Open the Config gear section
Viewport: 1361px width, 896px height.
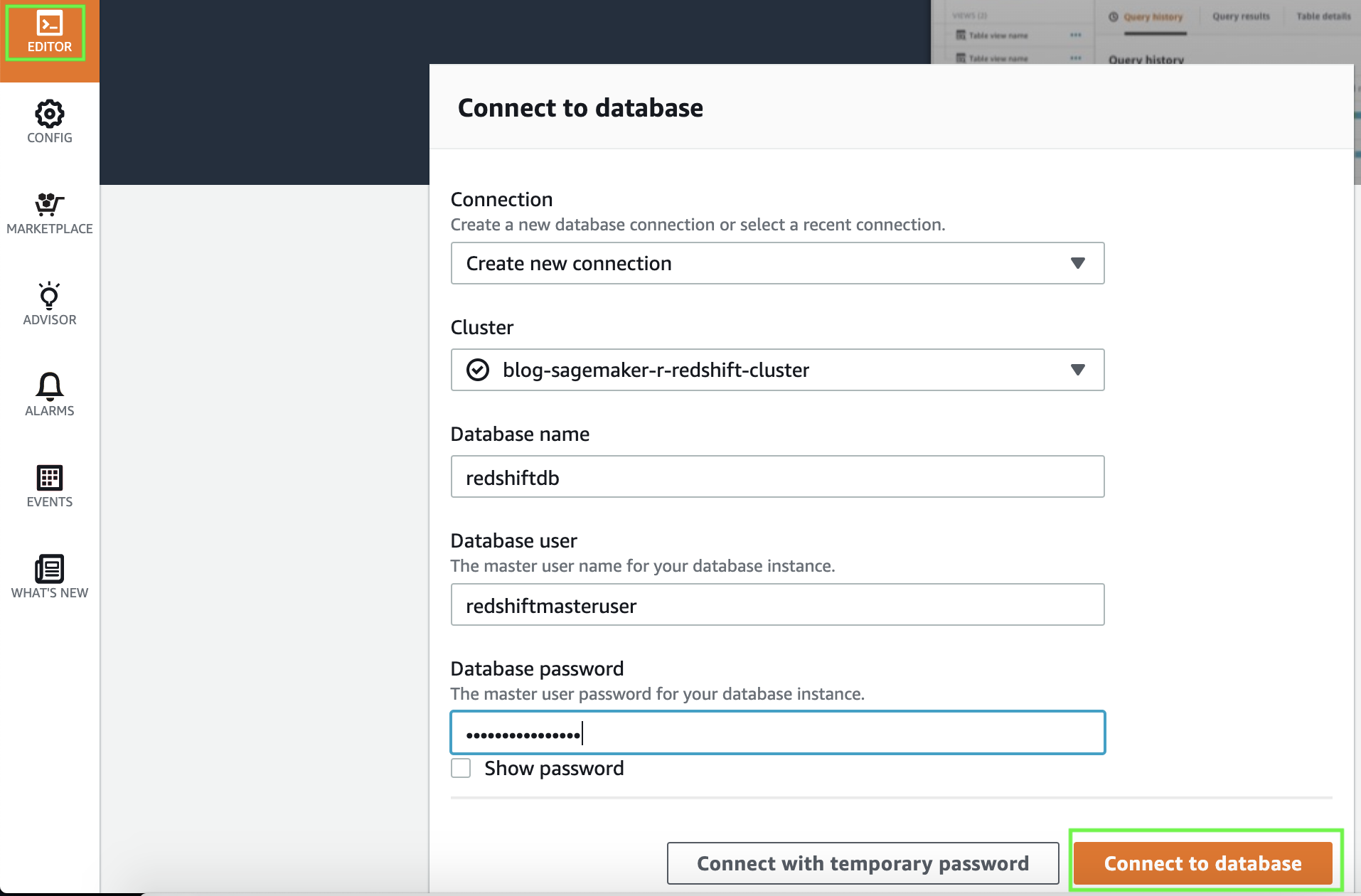[49, 122]
